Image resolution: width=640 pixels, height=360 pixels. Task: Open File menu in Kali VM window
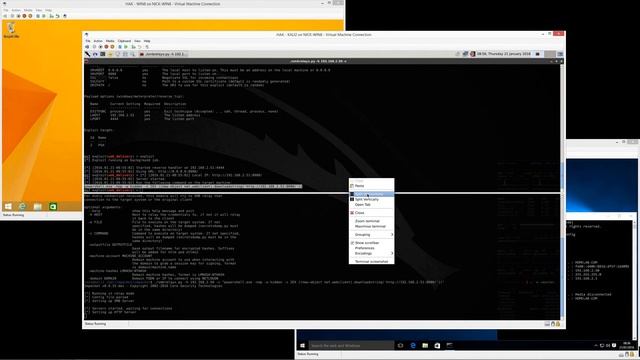tap(88, 41)
